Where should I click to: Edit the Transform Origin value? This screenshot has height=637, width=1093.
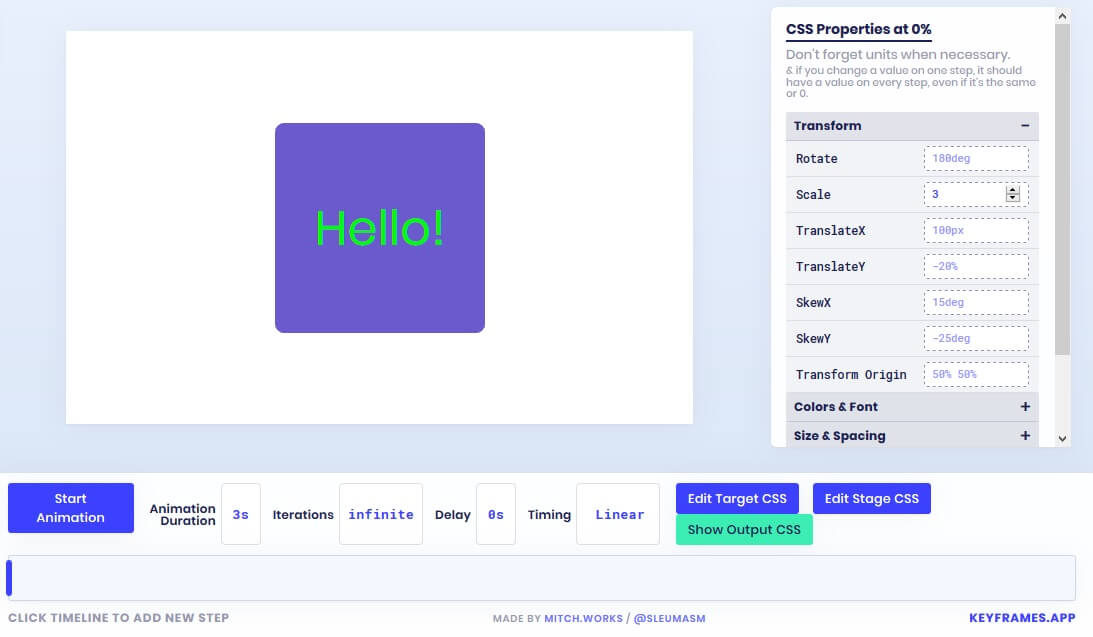coord(976,374)
